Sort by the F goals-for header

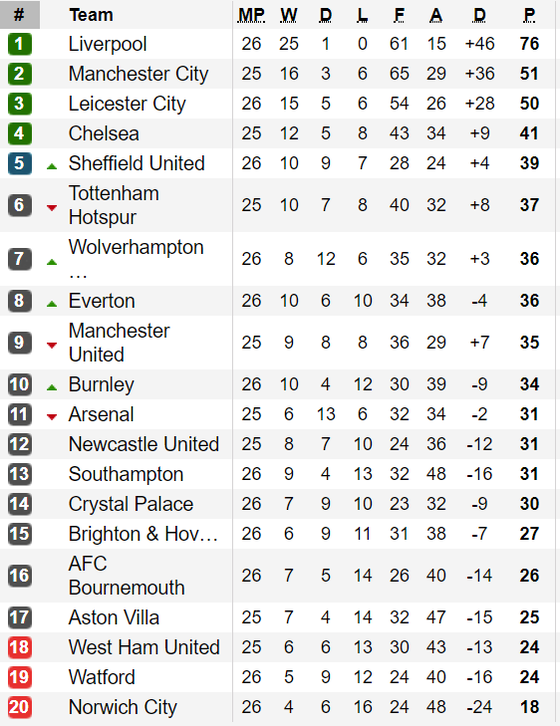pos(399,15)
